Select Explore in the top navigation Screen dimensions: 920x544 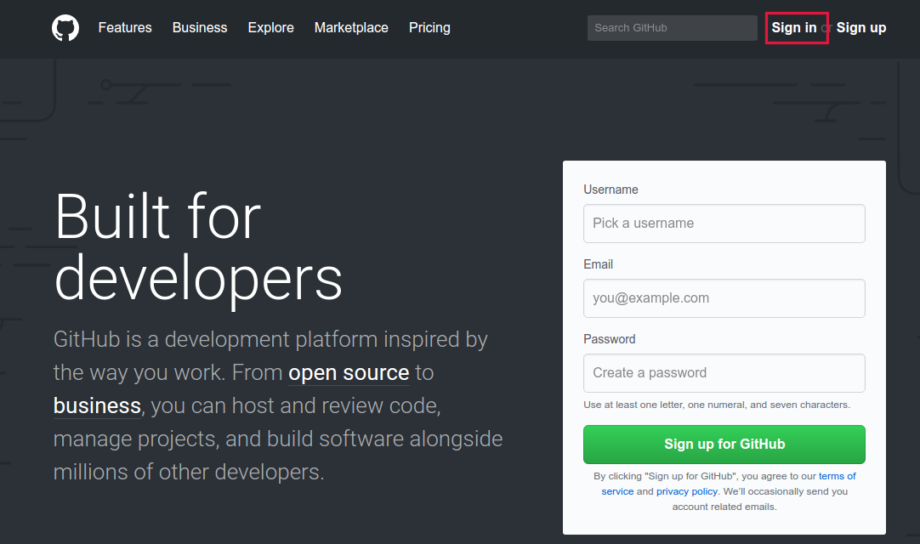(x=271, y=28)
